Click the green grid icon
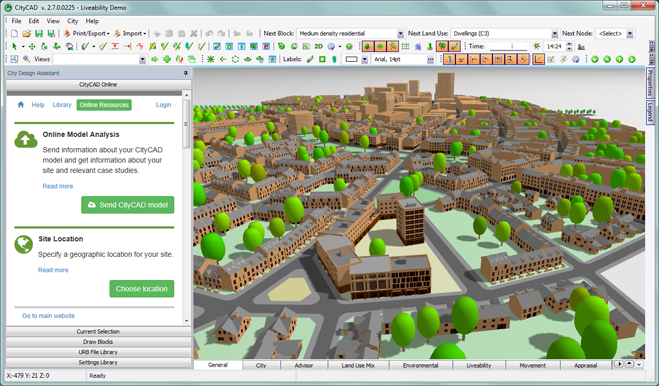659x386 pixels. 405,46
